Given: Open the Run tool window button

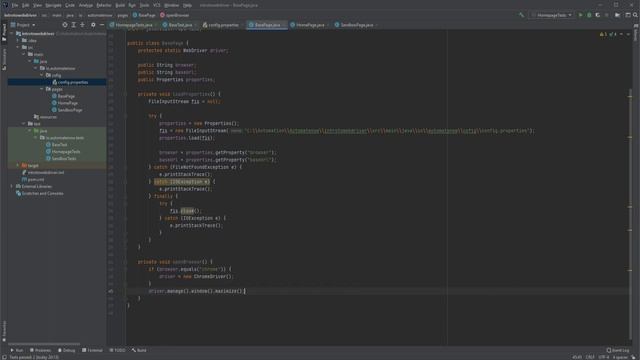Looking at the screenshot, I should tap(17, 350).
